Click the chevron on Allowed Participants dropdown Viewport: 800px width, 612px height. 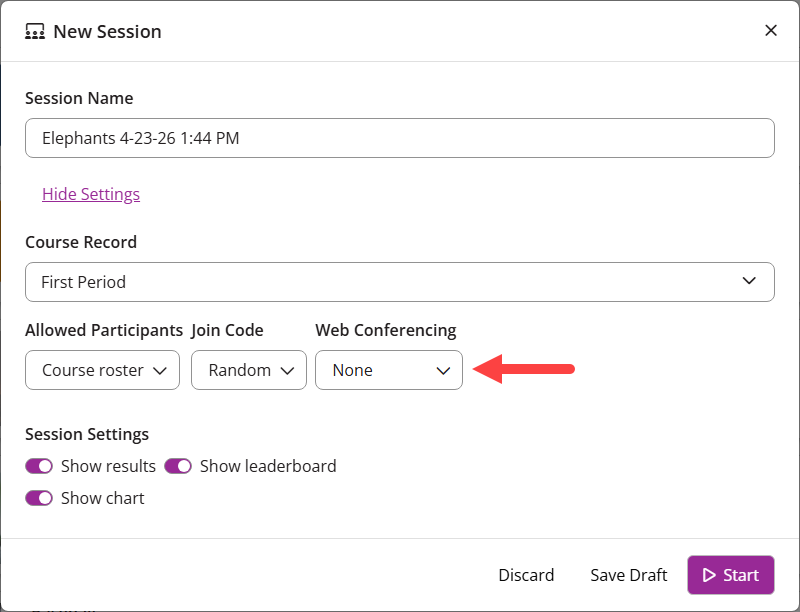tap(158, 370)
